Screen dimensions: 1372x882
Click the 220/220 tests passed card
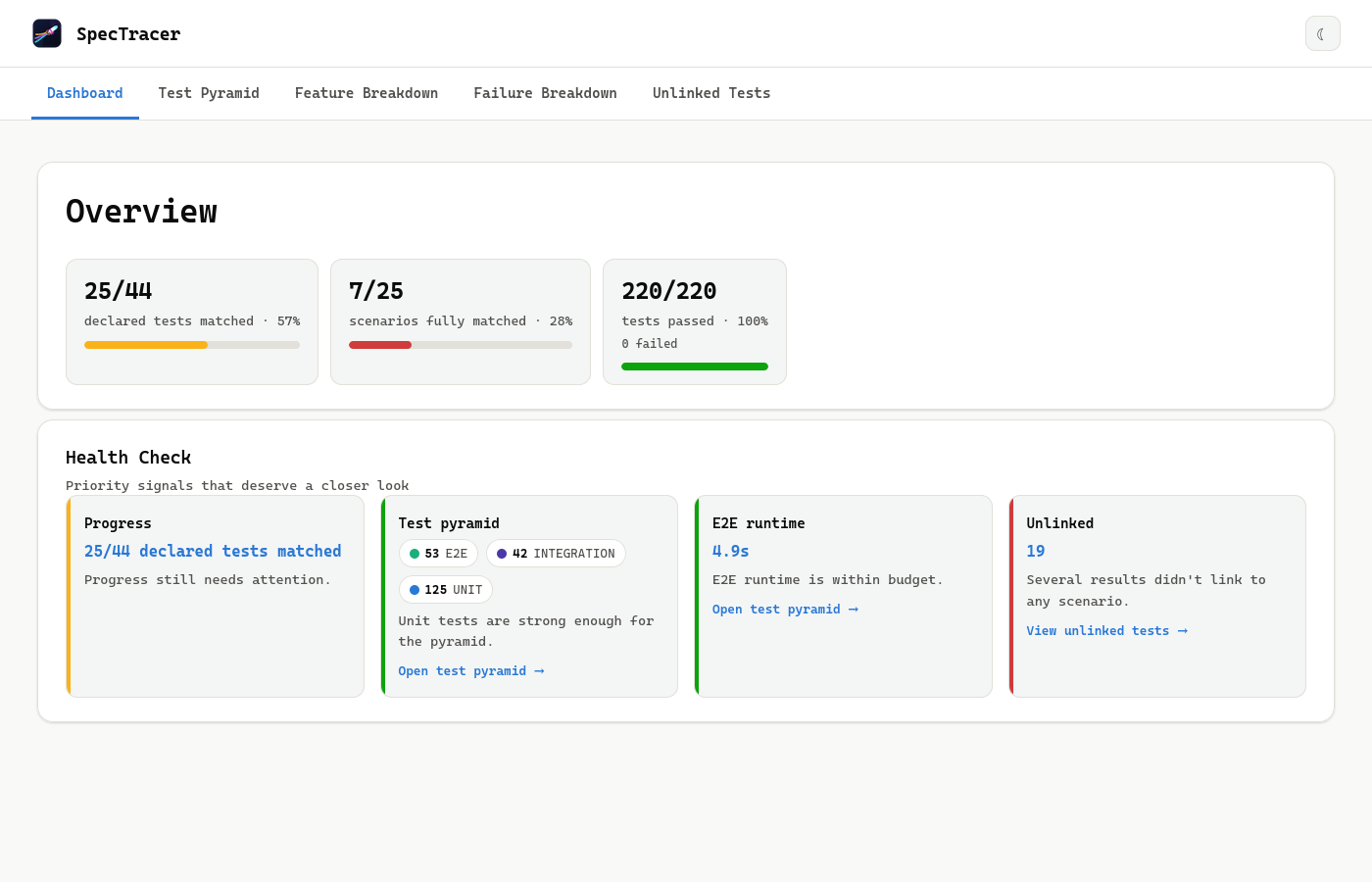coord(695,321)
